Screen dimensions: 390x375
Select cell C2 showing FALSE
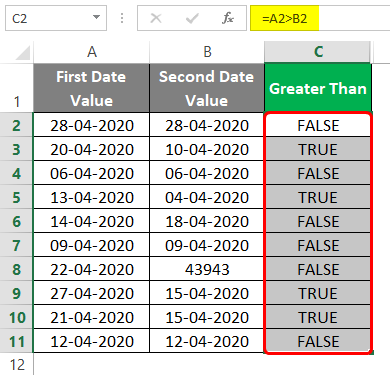click(x=318, y=125)
